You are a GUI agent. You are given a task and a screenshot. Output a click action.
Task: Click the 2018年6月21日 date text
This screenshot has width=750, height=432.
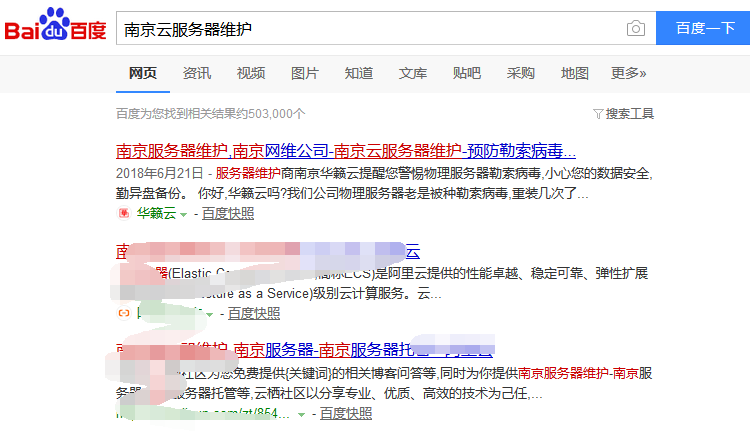click(x=160, y=173)
